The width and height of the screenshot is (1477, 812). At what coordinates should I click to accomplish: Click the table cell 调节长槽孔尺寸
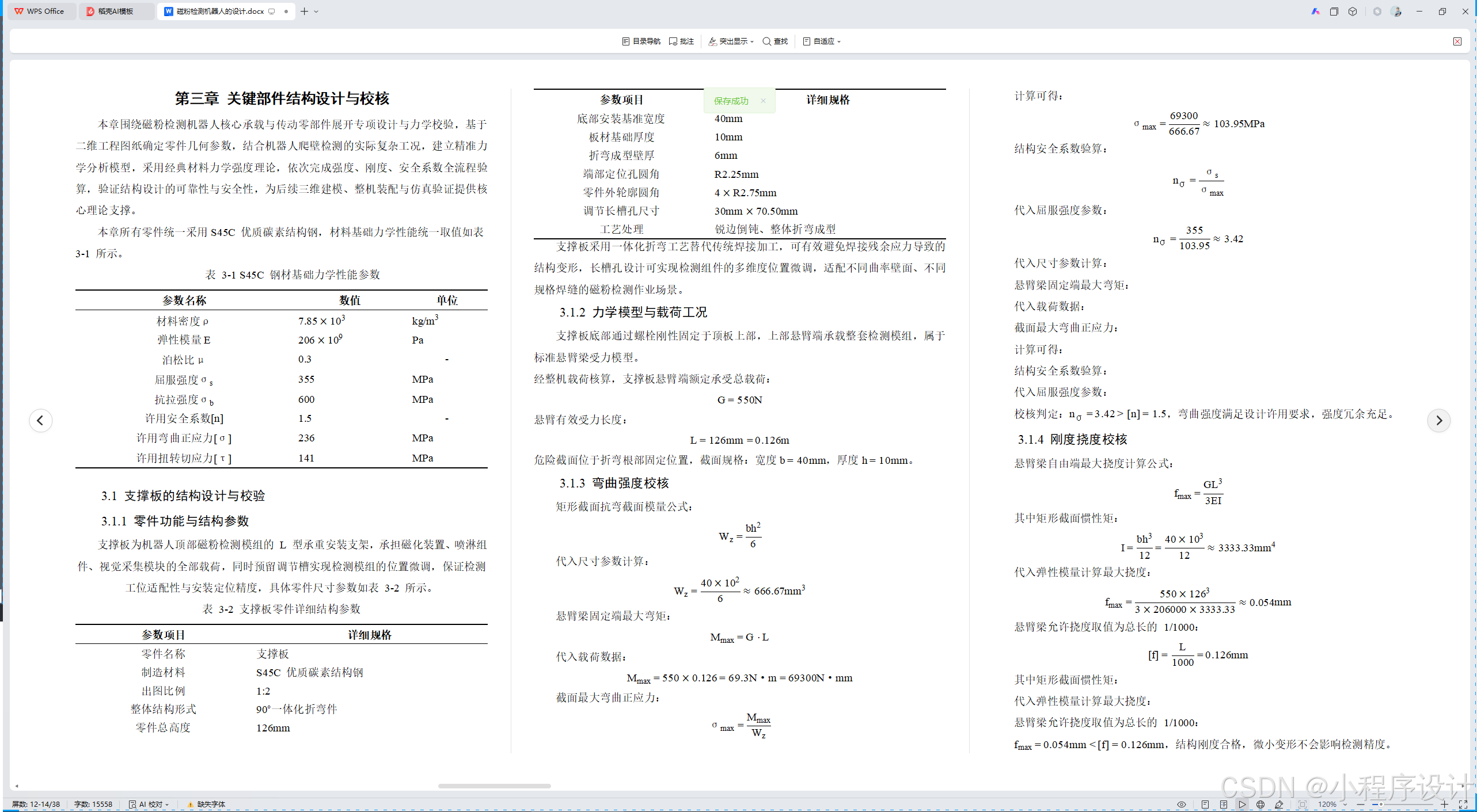[x=621, y=211]
